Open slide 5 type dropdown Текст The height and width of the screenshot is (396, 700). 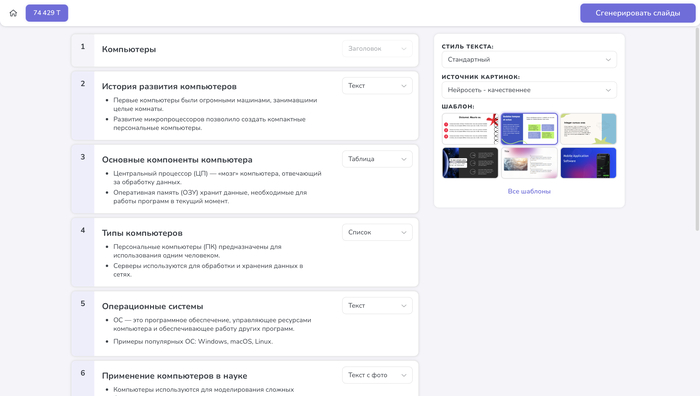point(377,305)
